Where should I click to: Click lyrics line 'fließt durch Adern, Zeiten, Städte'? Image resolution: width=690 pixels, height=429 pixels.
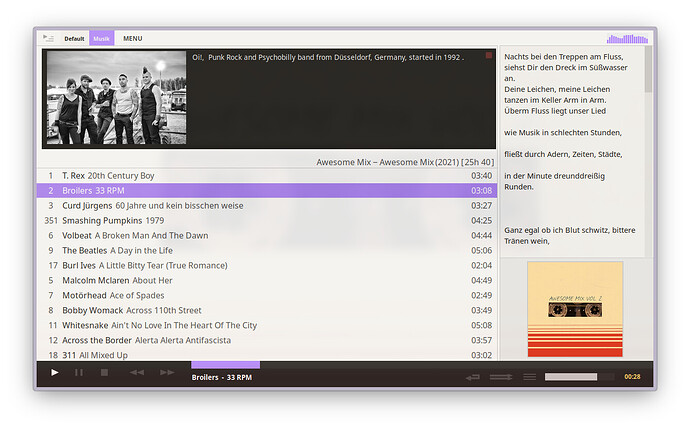563,154
